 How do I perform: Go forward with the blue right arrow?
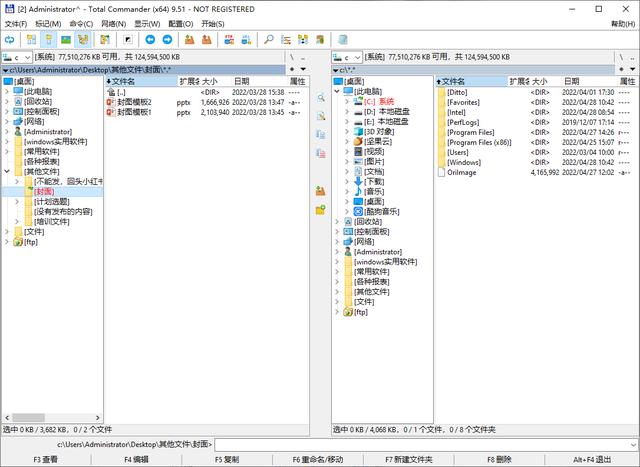point(167,40)
